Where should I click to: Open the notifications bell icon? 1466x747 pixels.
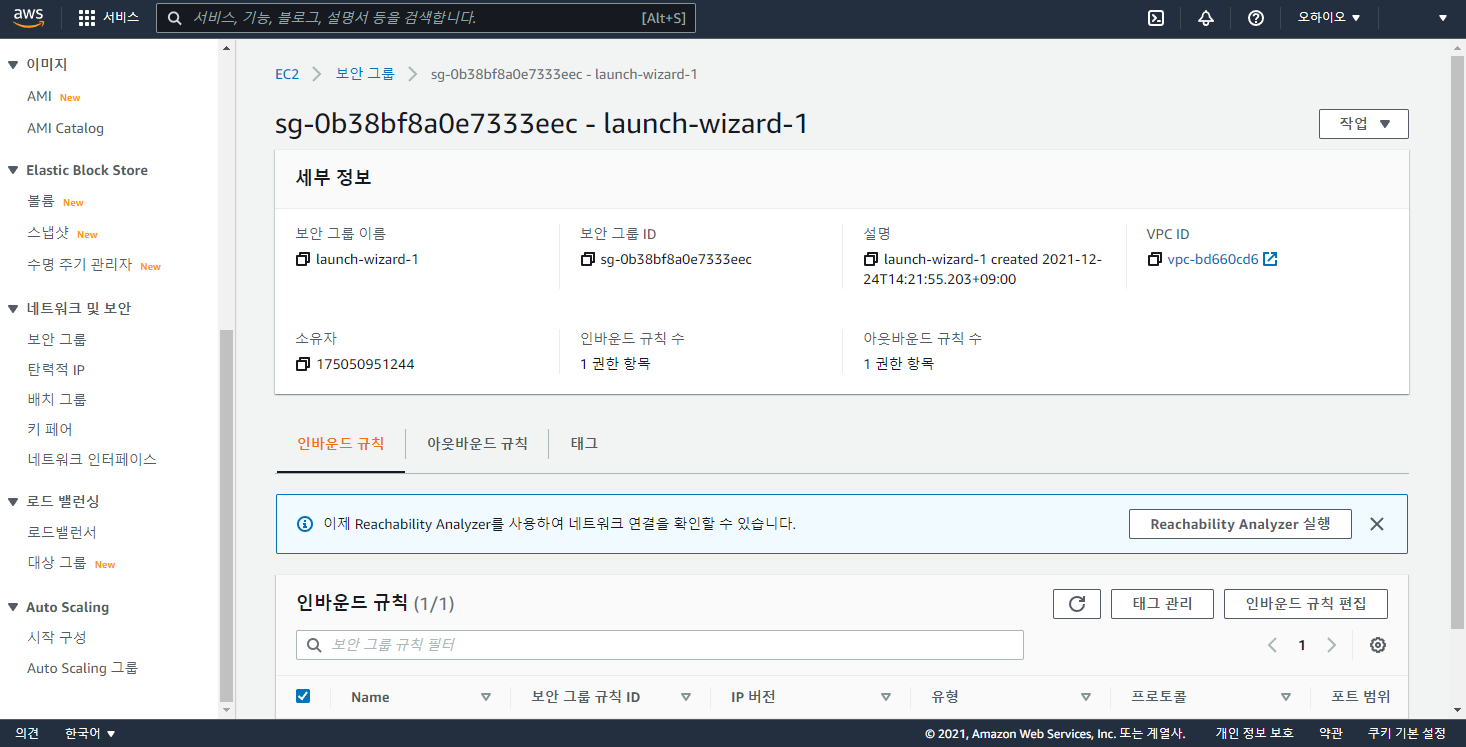tap(1206, 18)
